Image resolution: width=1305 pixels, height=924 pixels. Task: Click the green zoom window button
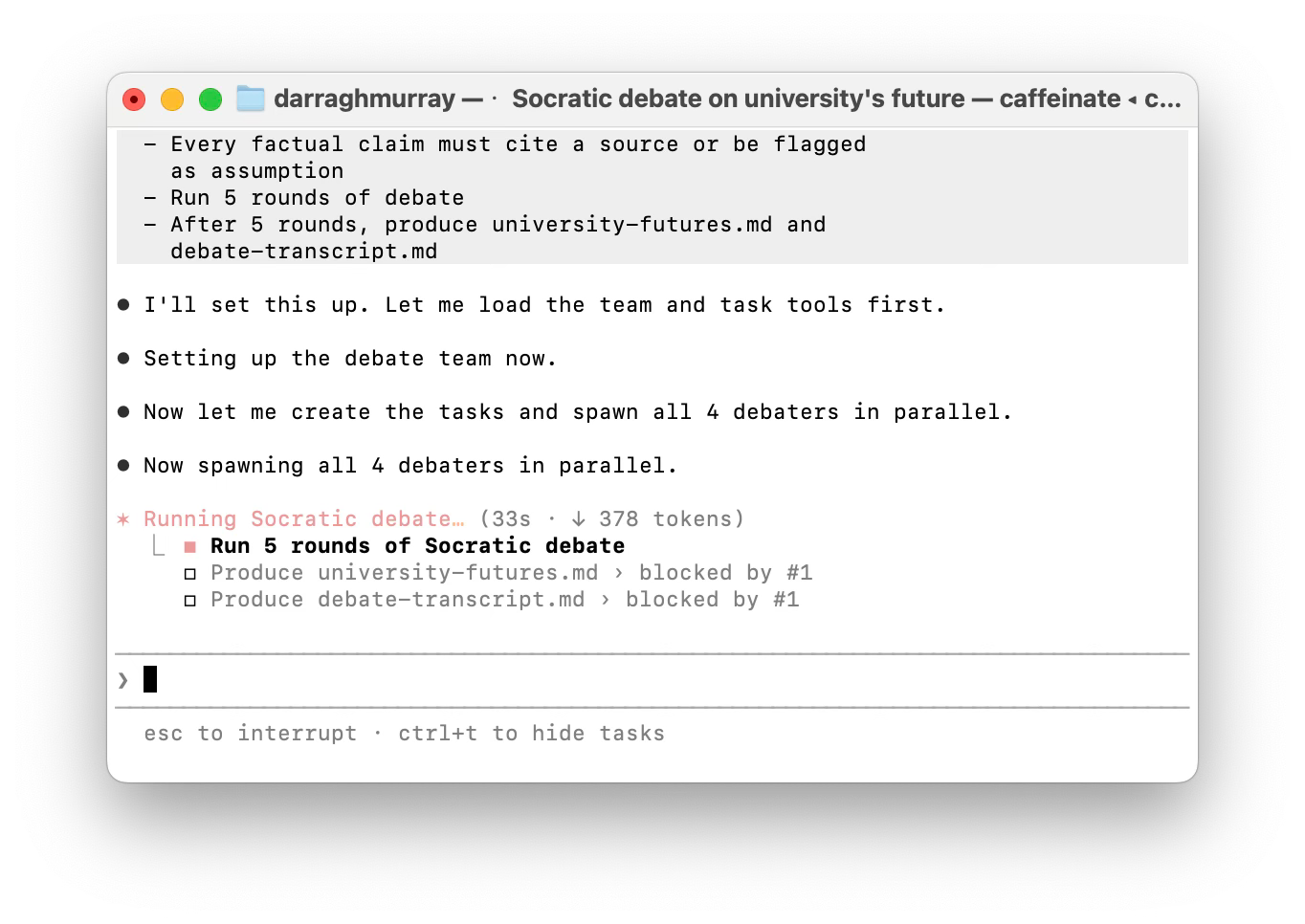point(210,99)
